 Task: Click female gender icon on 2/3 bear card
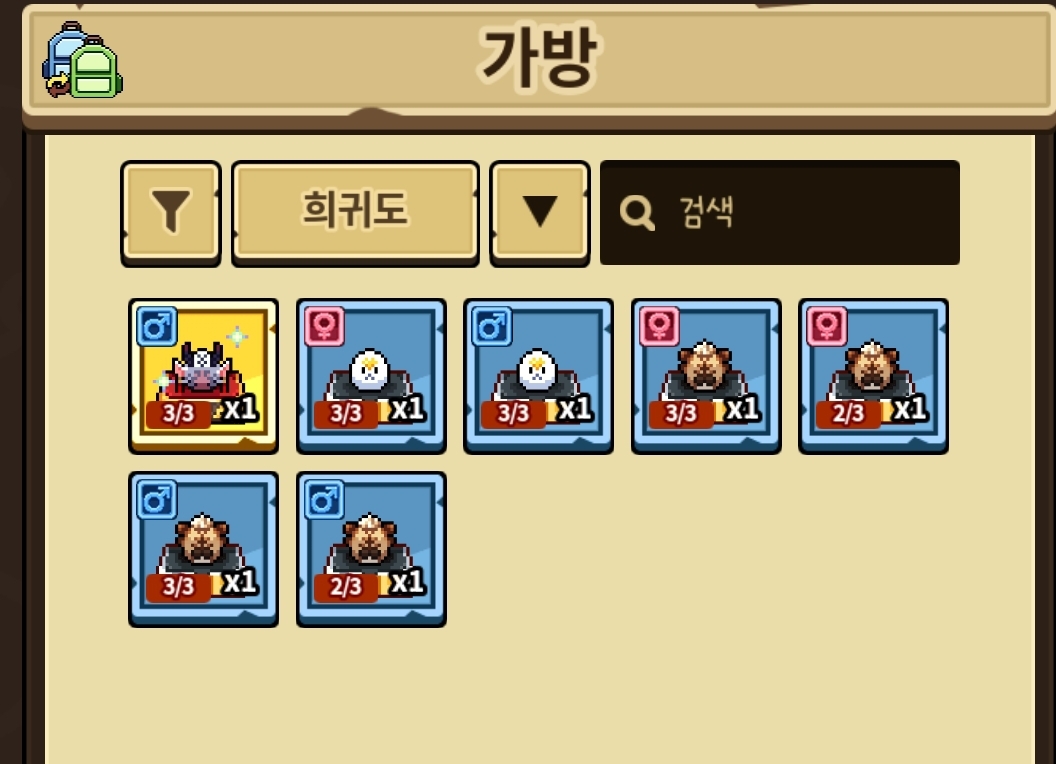(826, 327)
